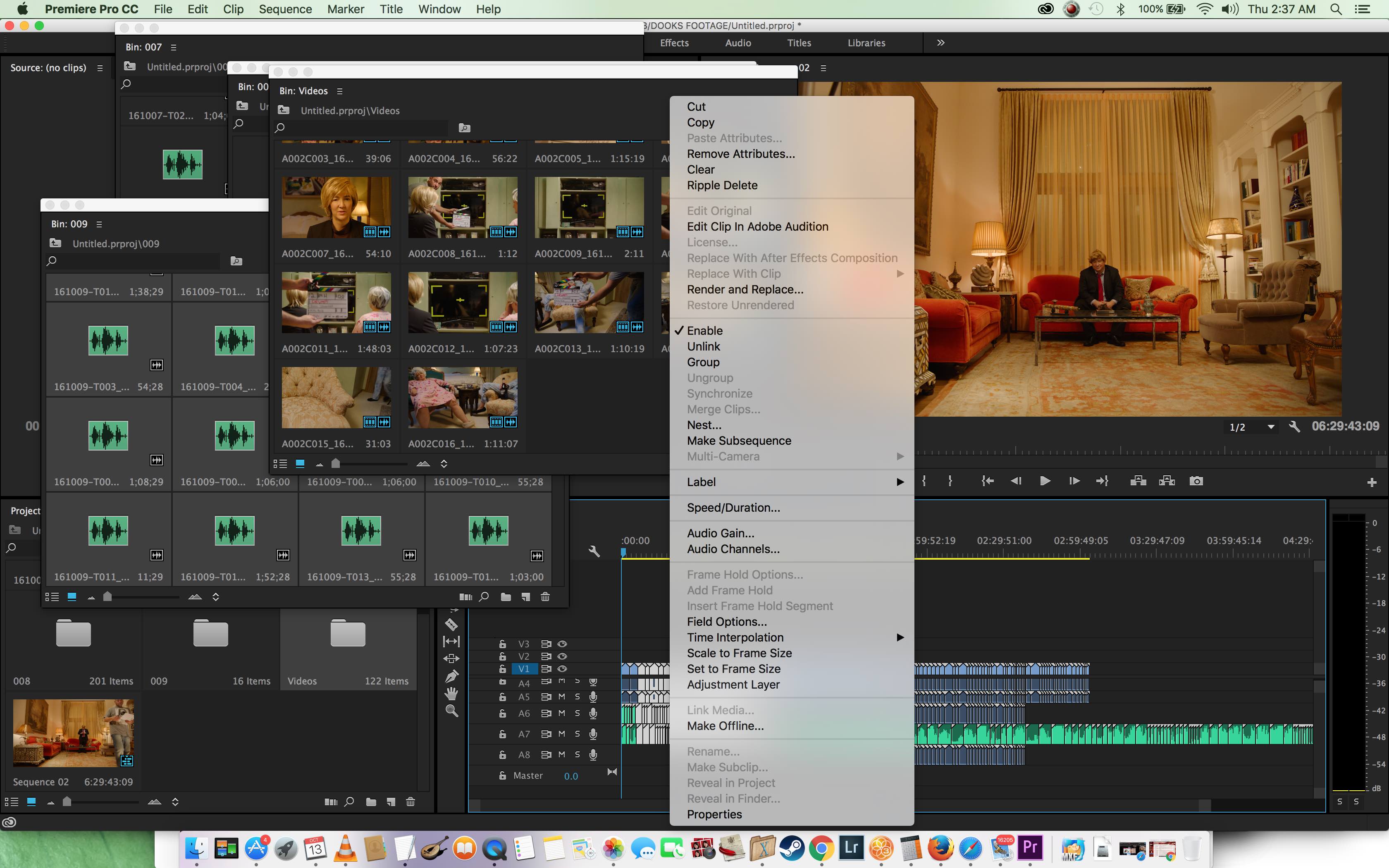Screen dimensions: 1389x868
Task: Select the Razor tool
Action: pyautogui.click(x=452, y=624)
